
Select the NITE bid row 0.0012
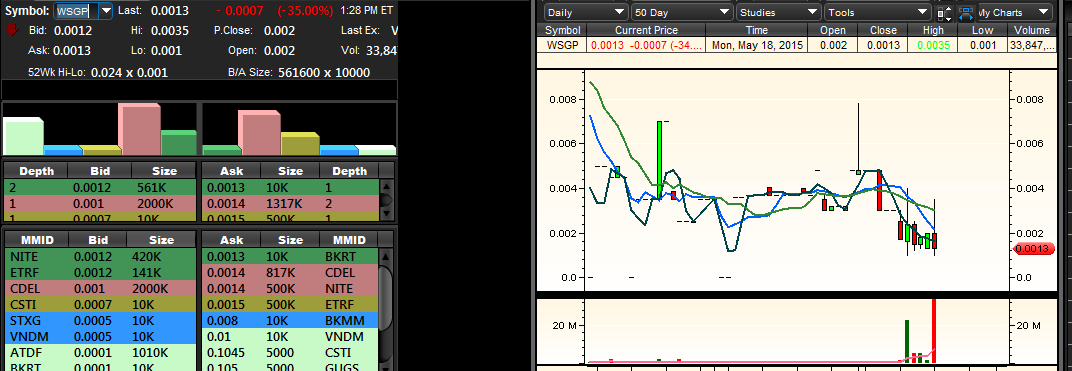[100, 257]
